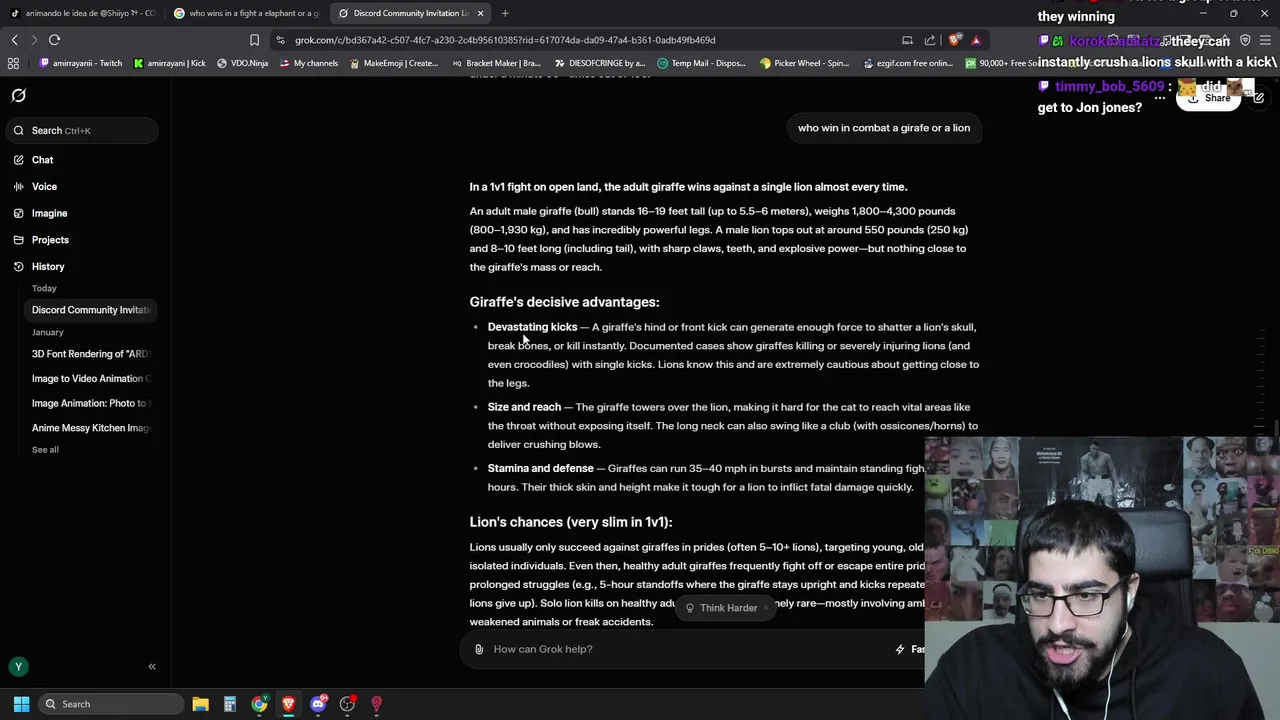Open the Windows Start menu
The width and height of the screenshot is (1280, 720).
tap(21, 704)
